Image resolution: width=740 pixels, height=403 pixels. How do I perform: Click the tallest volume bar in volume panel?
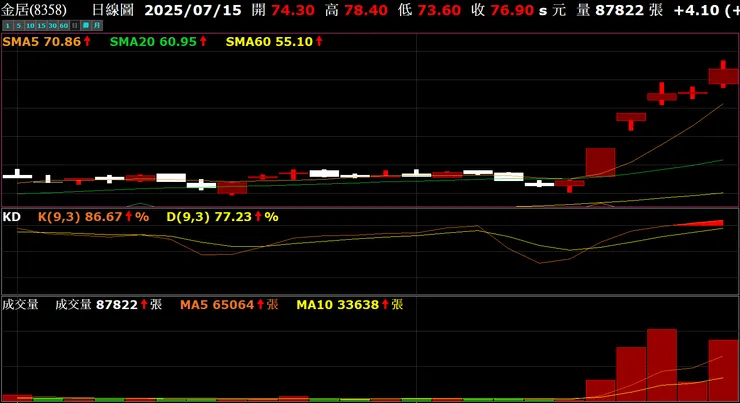coord(662,365)
